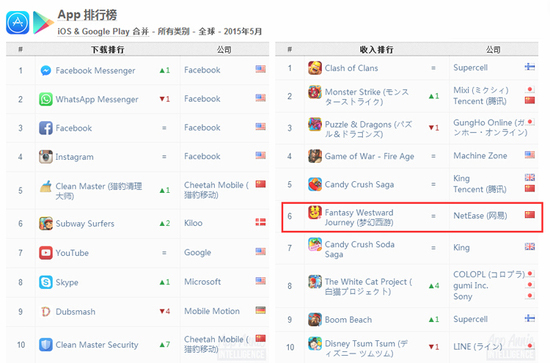Open the Microsoft company link

tap(202, 282)
